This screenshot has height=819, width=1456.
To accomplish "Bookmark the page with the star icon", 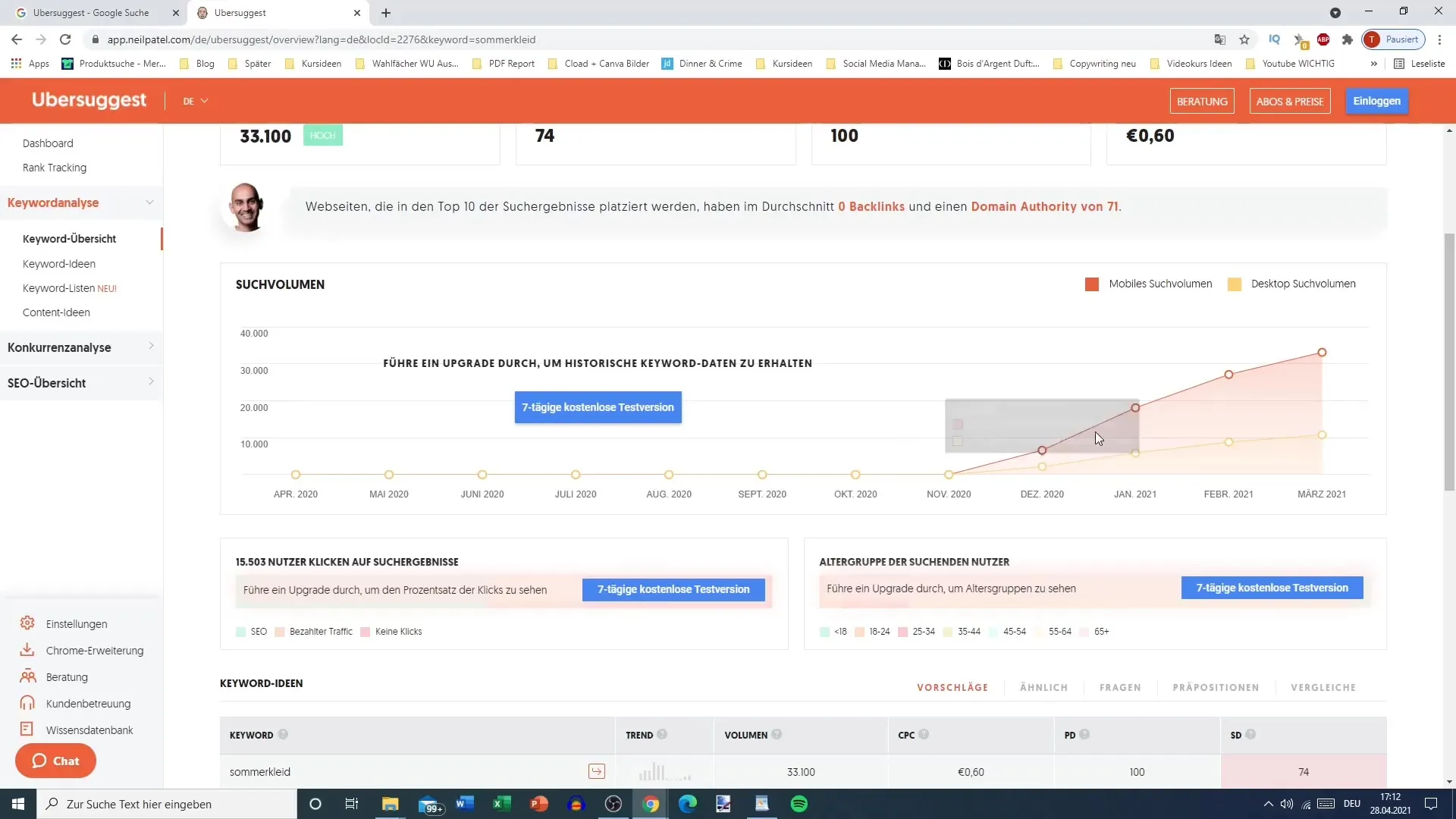I will click(x=1244, y=39).
